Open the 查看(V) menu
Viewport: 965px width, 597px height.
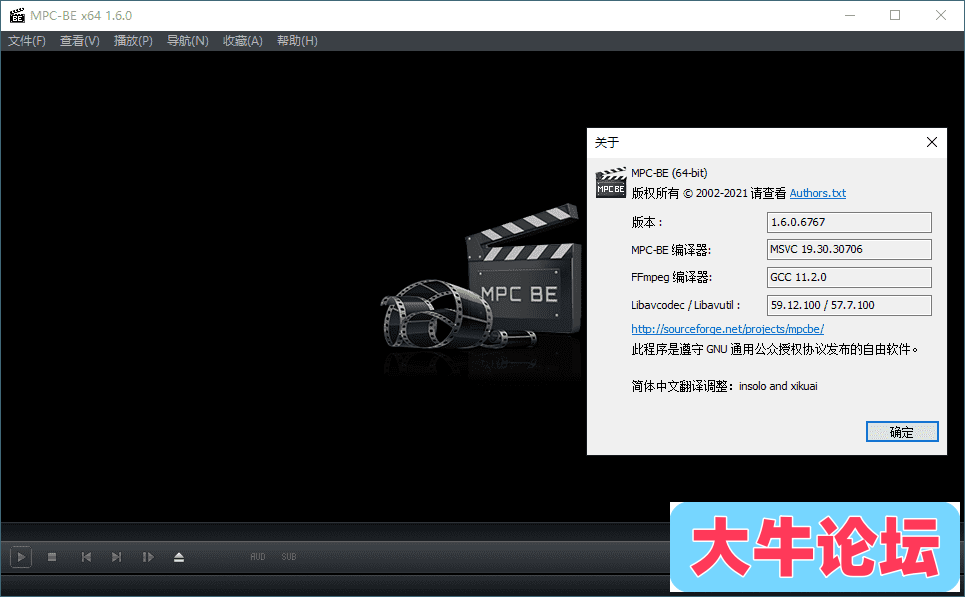[x=79, y=41]
